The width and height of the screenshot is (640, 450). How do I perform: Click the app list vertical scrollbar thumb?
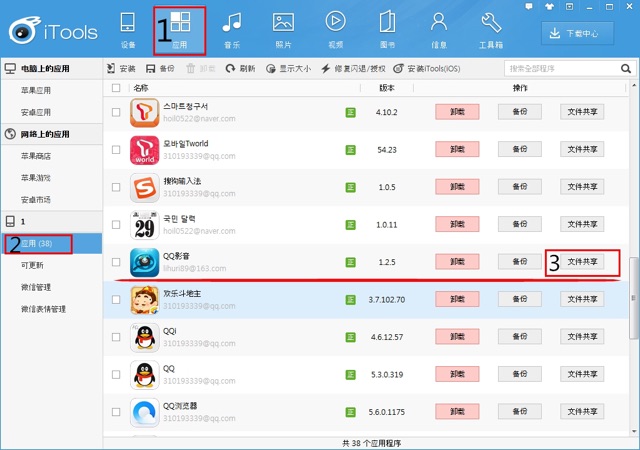[x=633, y=298]
